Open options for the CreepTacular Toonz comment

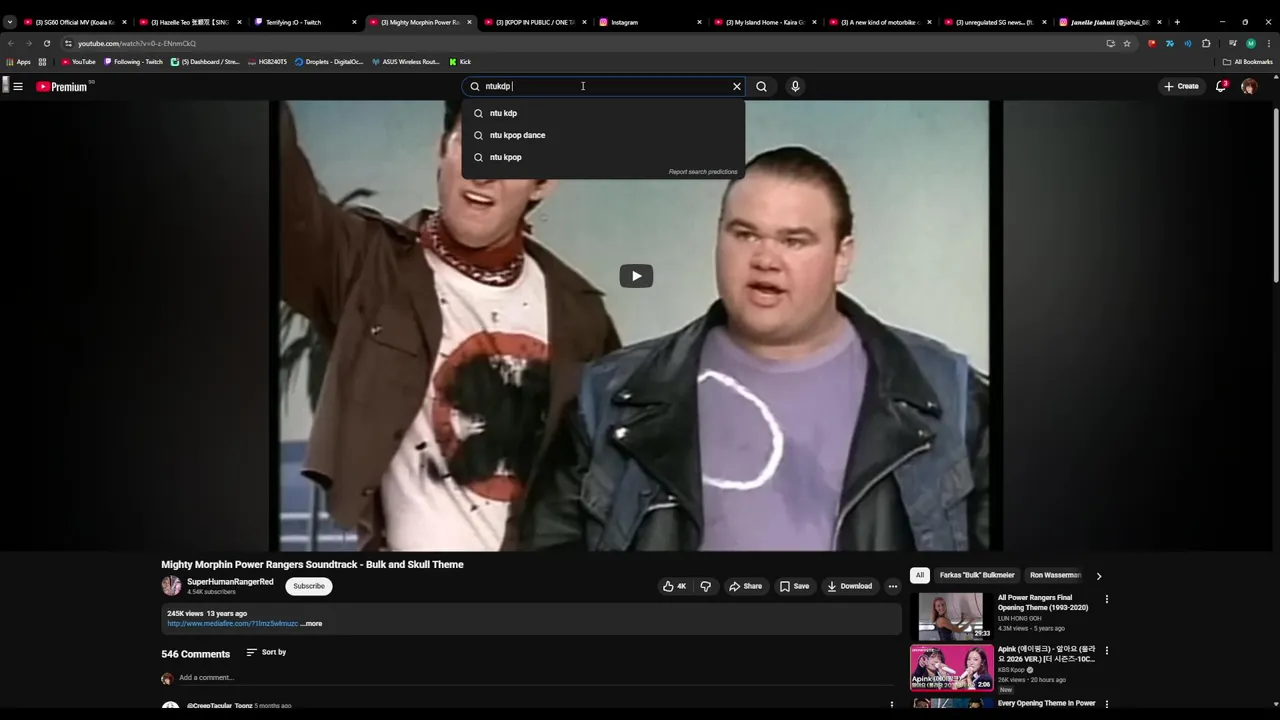[x=892, y=705]
